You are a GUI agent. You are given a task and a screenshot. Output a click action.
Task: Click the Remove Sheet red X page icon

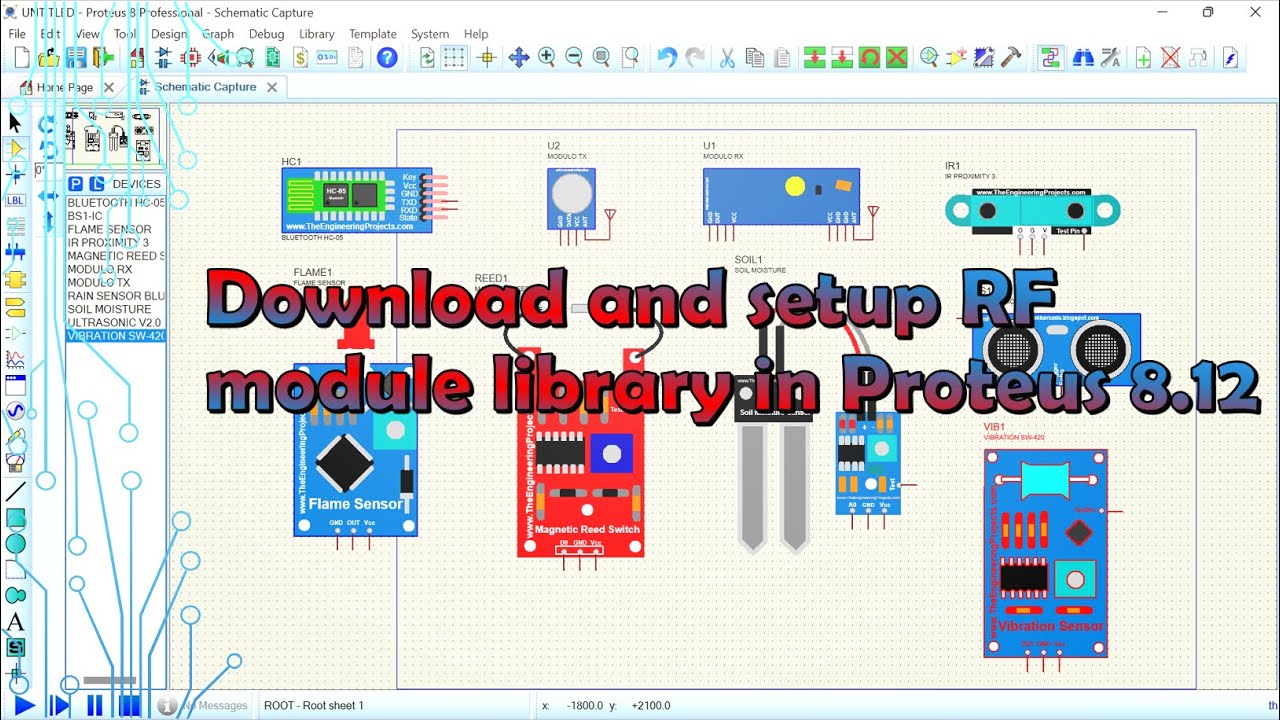[1171, 58]
